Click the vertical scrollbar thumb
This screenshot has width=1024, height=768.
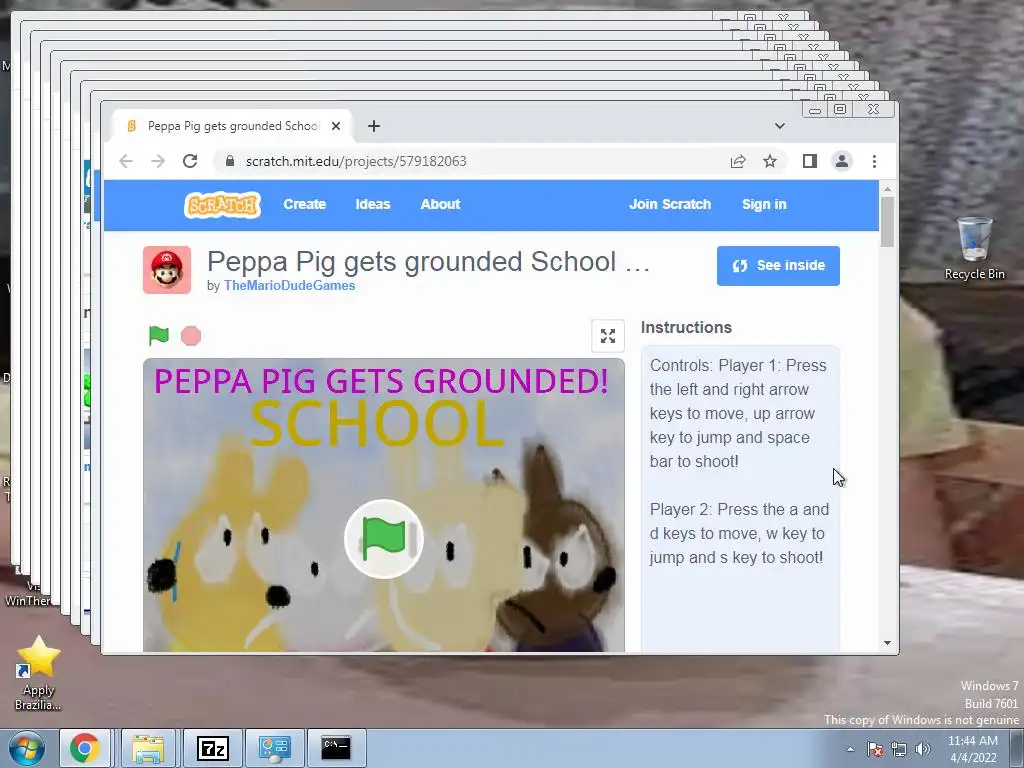(x=887, y=222)
